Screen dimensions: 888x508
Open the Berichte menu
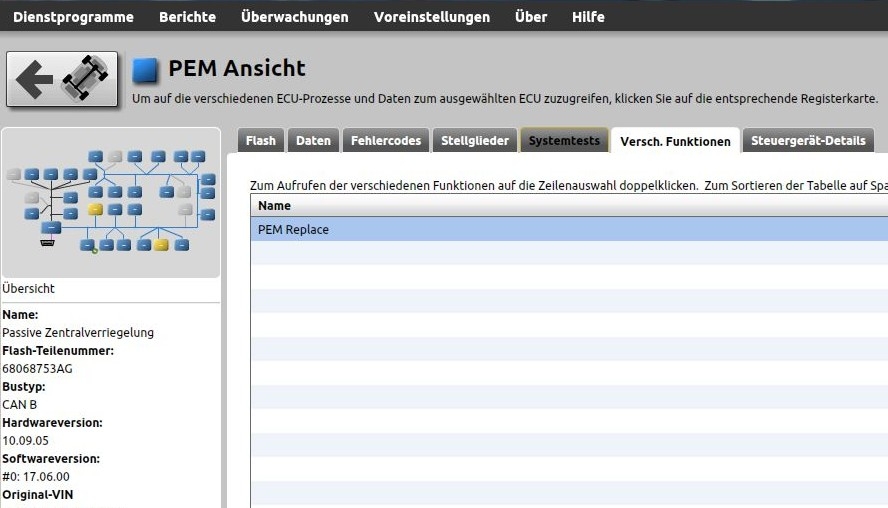point(187,17)
